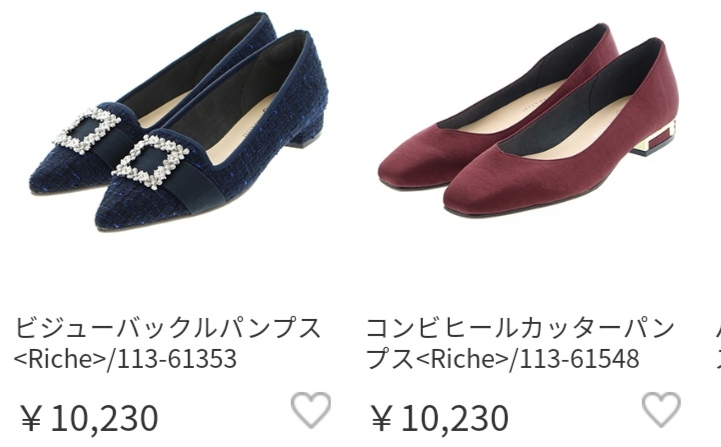Select product code 113-61548 text
Viewport: 721px width, 447px height.
point(579,359)
